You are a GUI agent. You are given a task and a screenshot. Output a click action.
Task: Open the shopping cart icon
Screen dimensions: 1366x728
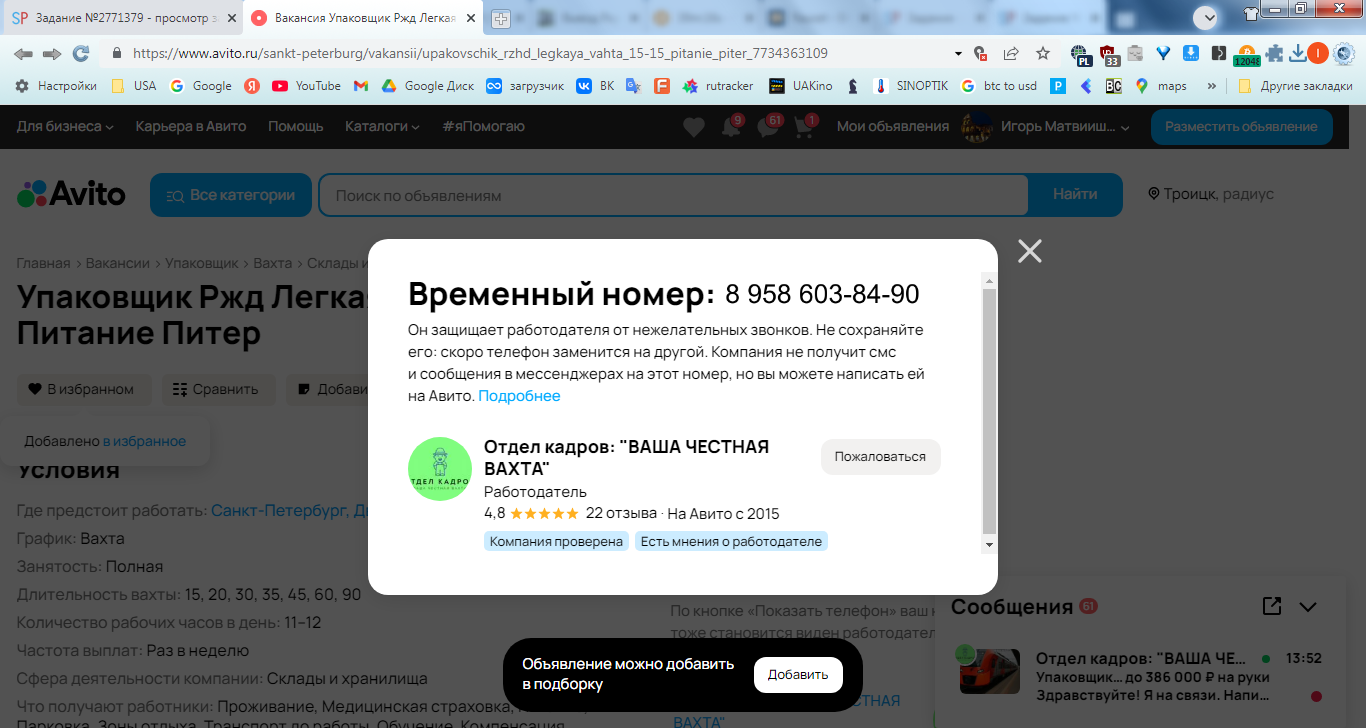803,127
